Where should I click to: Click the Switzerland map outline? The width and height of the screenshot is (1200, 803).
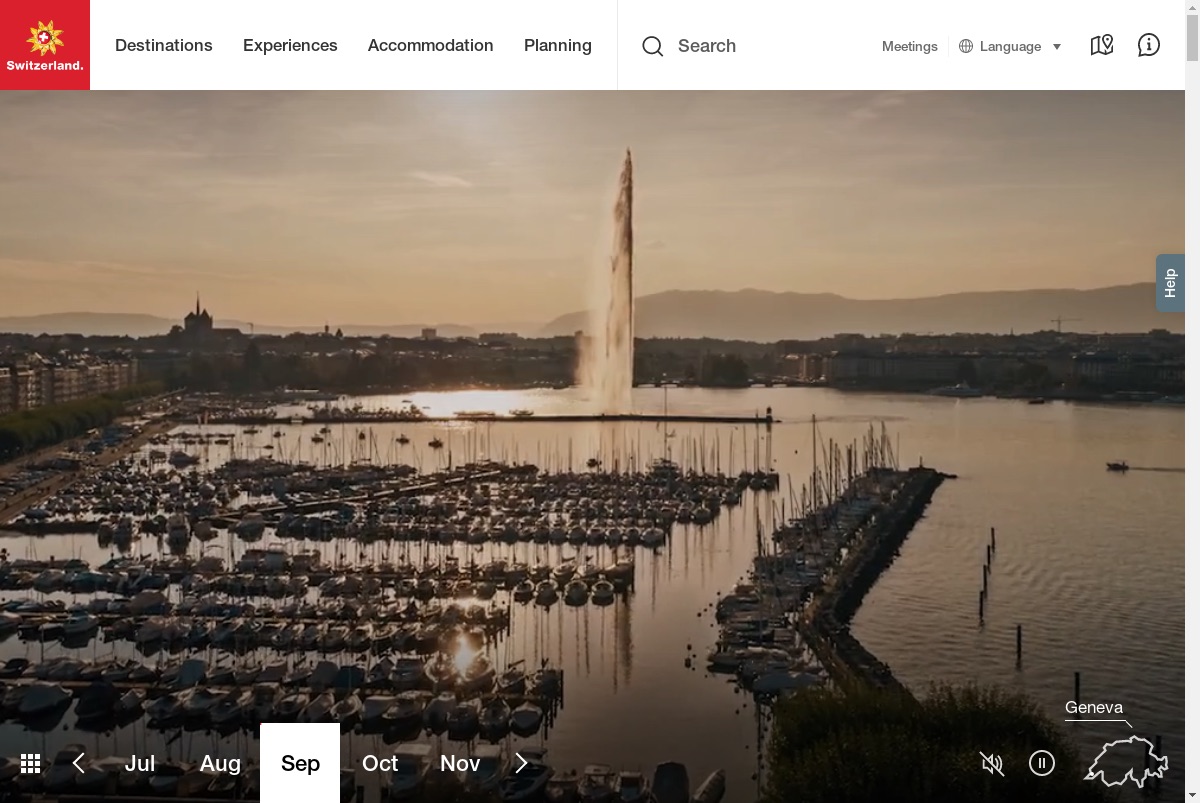1127,762
